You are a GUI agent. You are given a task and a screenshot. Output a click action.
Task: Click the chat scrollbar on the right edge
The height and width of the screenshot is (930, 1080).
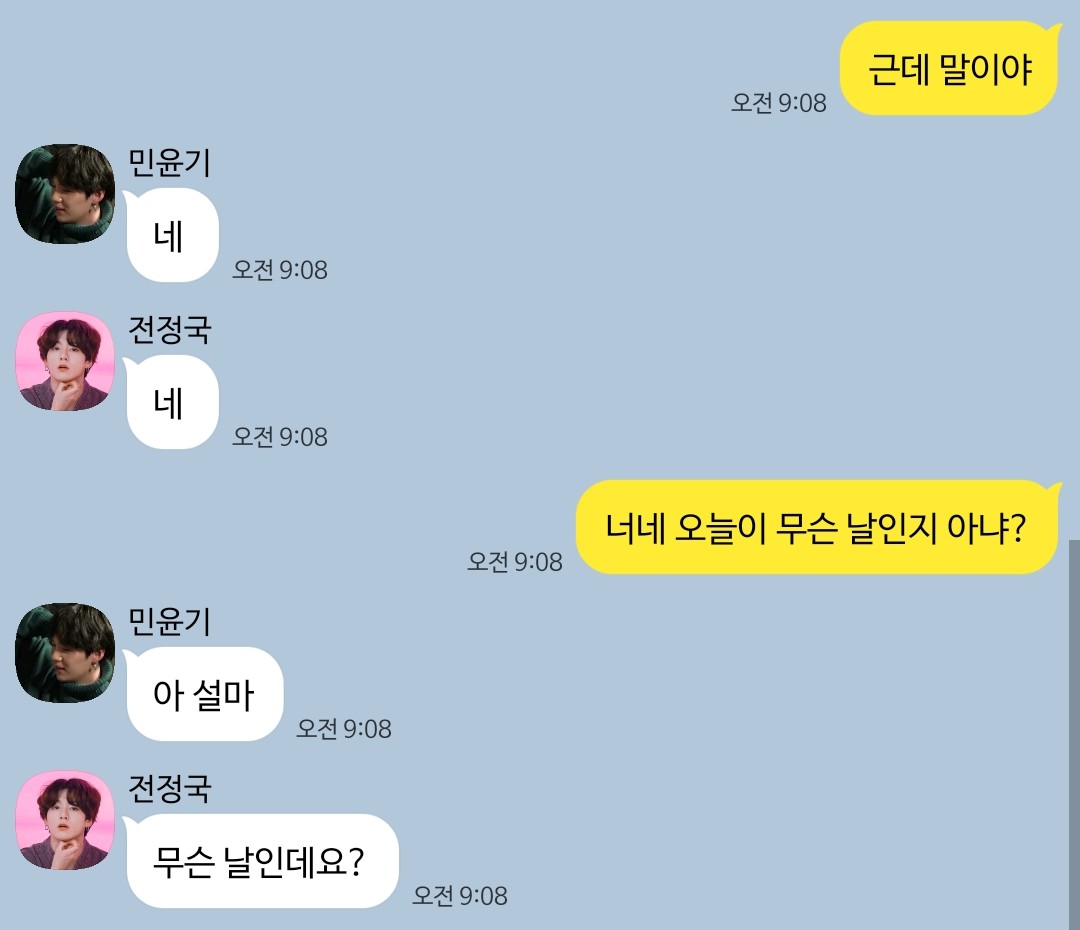(x=1074, y=734)
